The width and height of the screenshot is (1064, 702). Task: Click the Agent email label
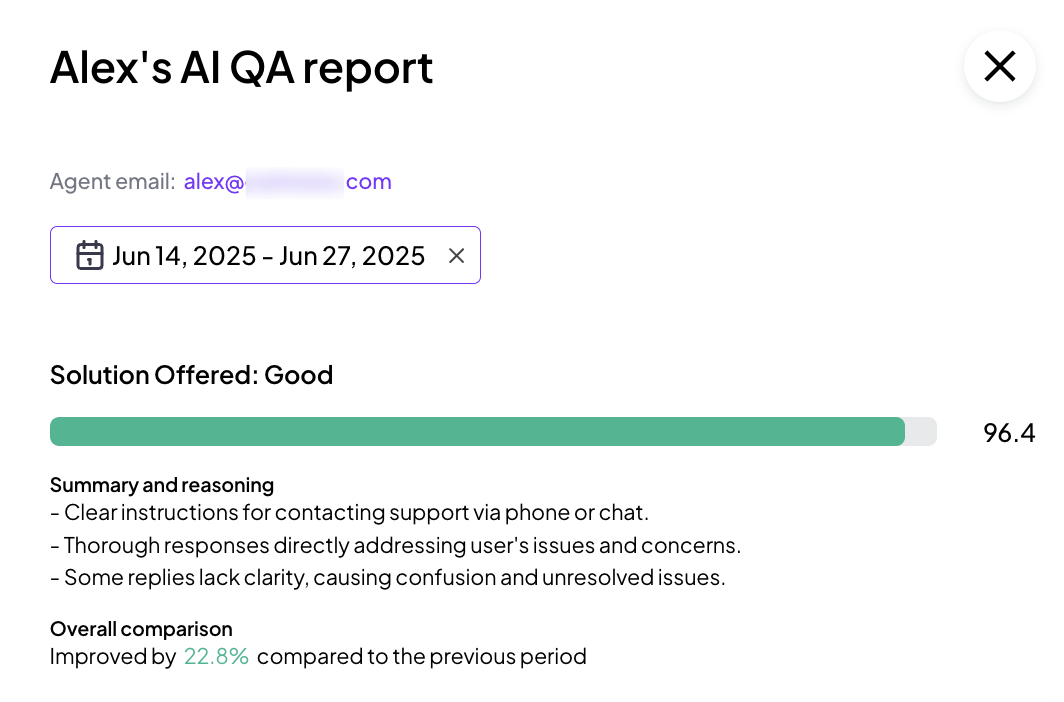click(x=113, y=182)
